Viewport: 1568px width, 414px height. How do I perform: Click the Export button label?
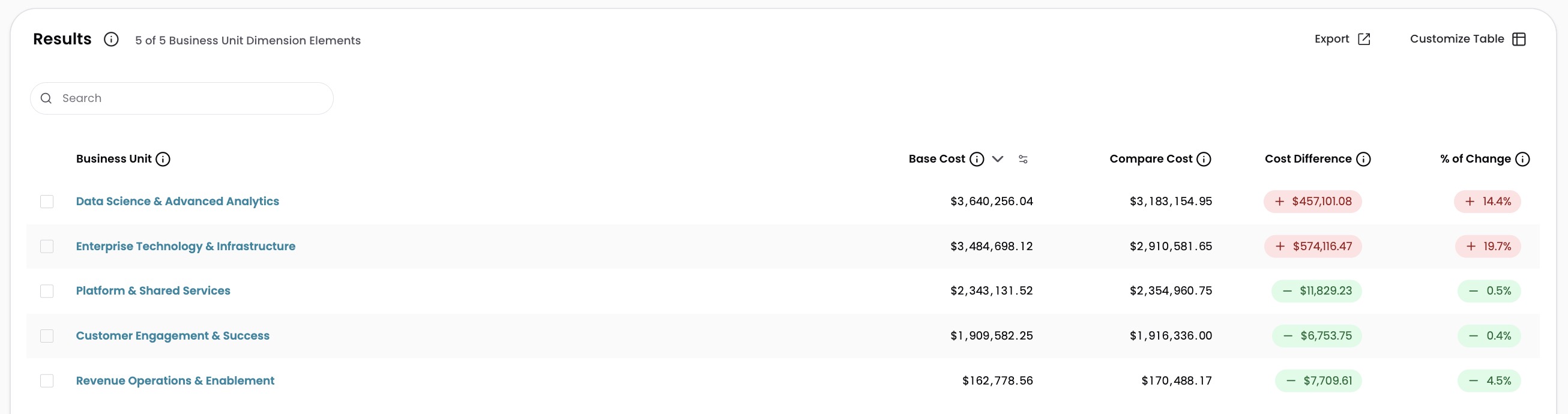tap(1332, 39)
